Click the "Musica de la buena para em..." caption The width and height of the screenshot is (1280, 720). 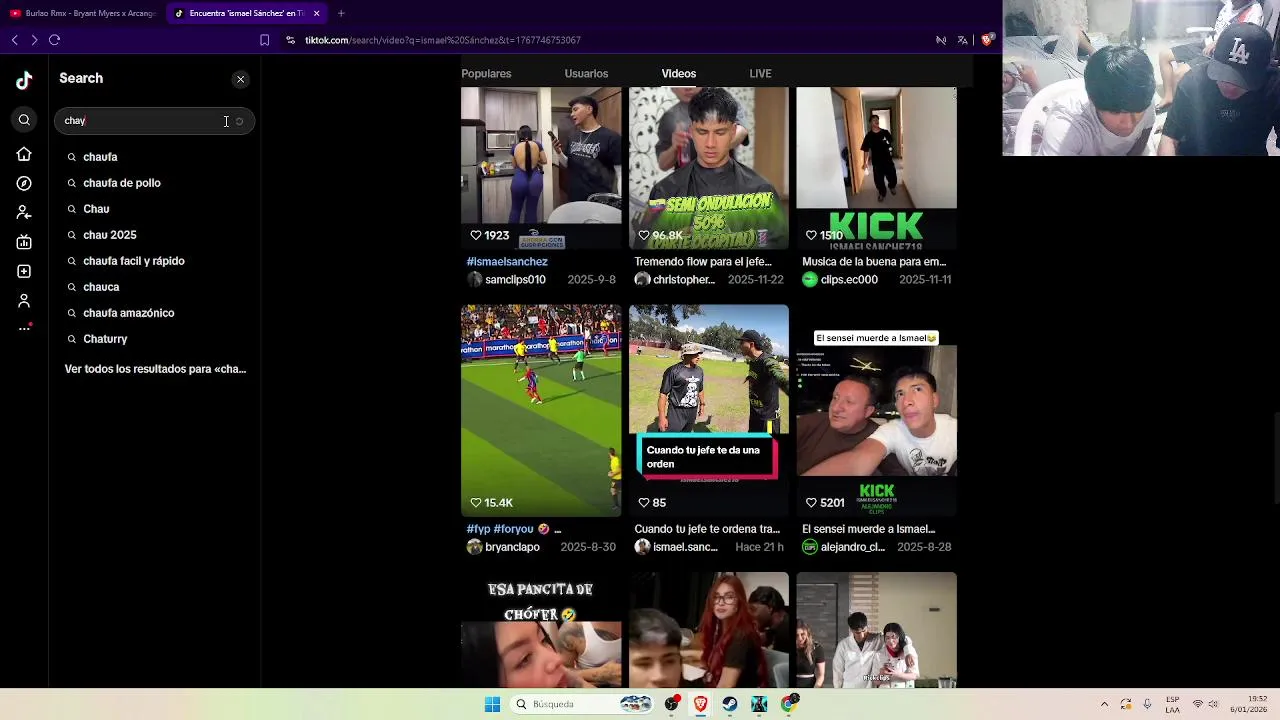[x=874, y=262]
